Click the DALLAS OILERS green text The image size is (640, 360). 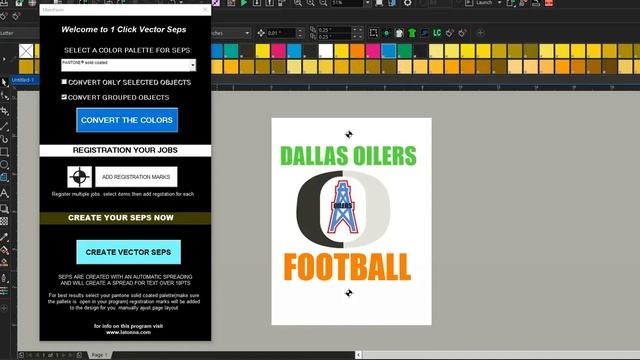point(348,156)
